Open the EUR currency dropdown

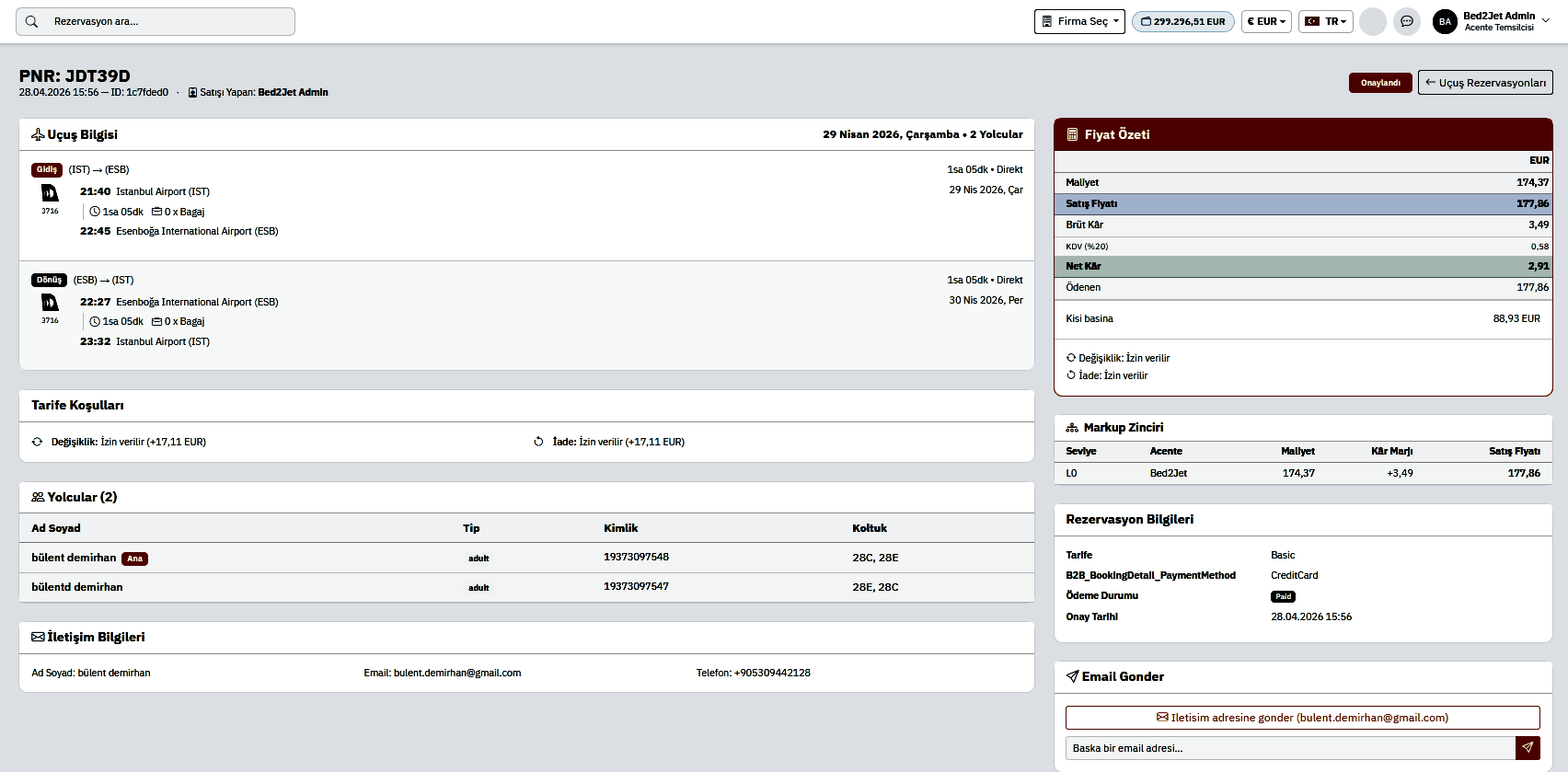[1266, 21]
